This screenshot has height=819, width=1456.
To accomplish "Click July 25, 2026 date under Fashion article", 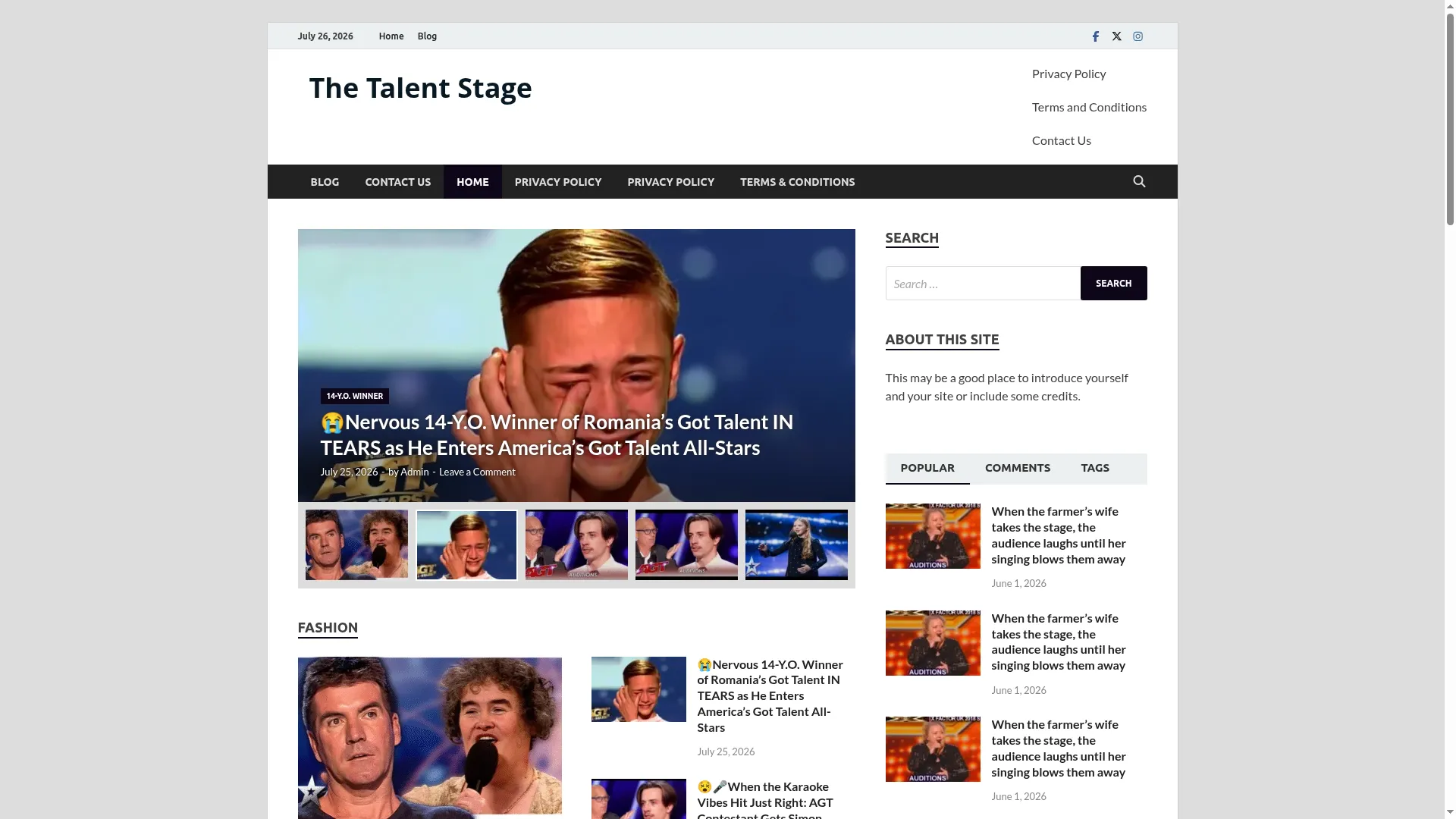I will pyautogui.click(x=726, y=752).
